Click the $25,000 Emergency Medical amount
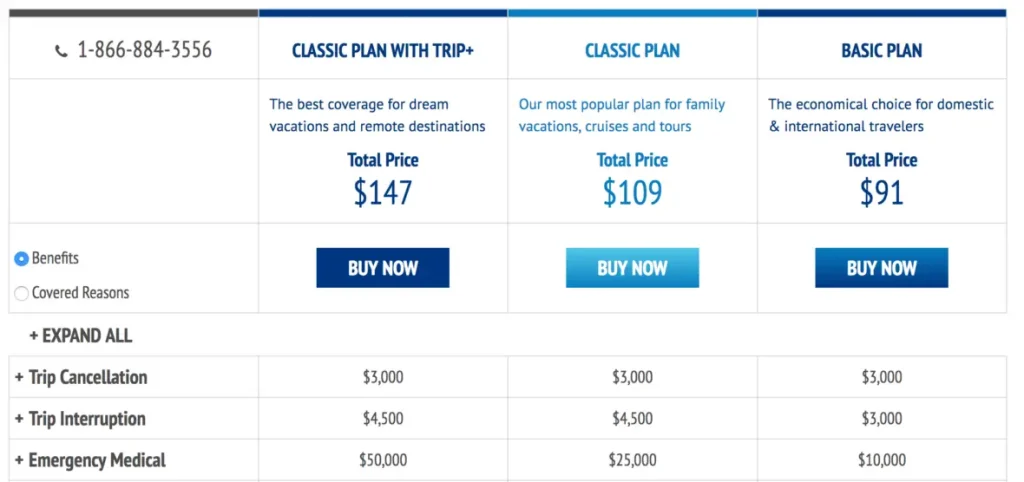Screen dimensions: 1024x482 [632, 460]
